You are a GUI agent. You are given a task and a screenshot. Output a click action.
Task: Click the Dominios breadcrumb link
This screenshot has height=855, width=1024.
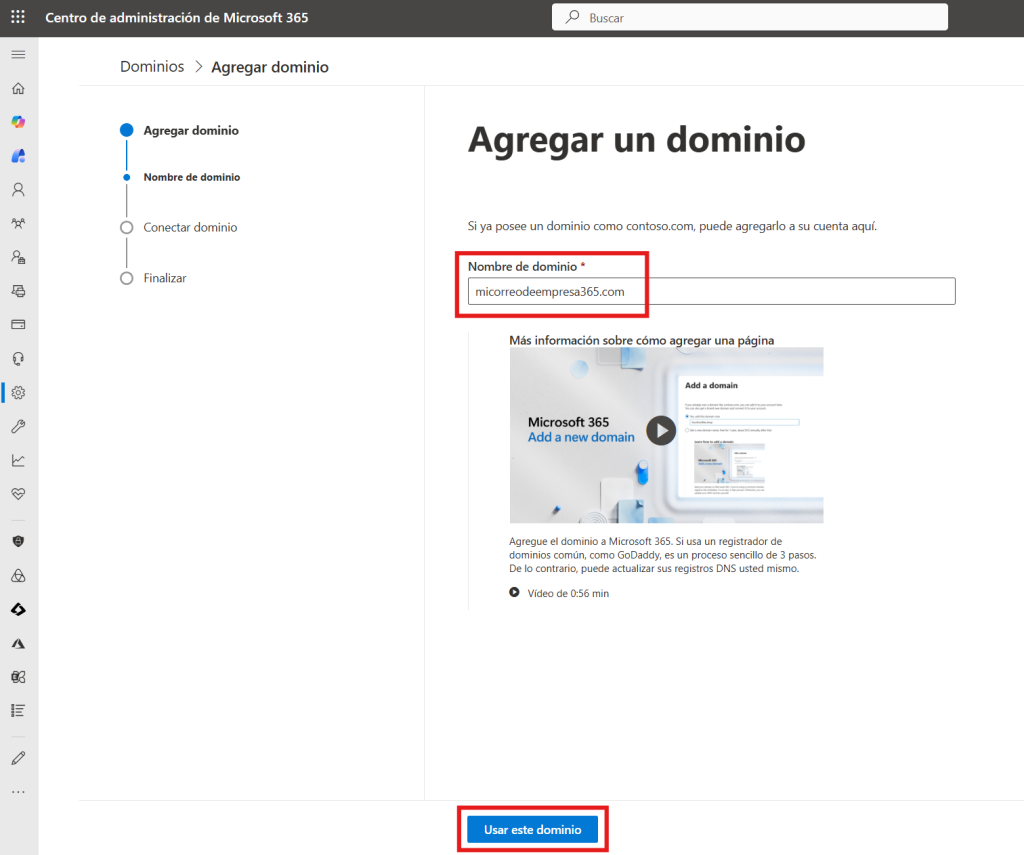pyautogui.click(x=152, y=67)
